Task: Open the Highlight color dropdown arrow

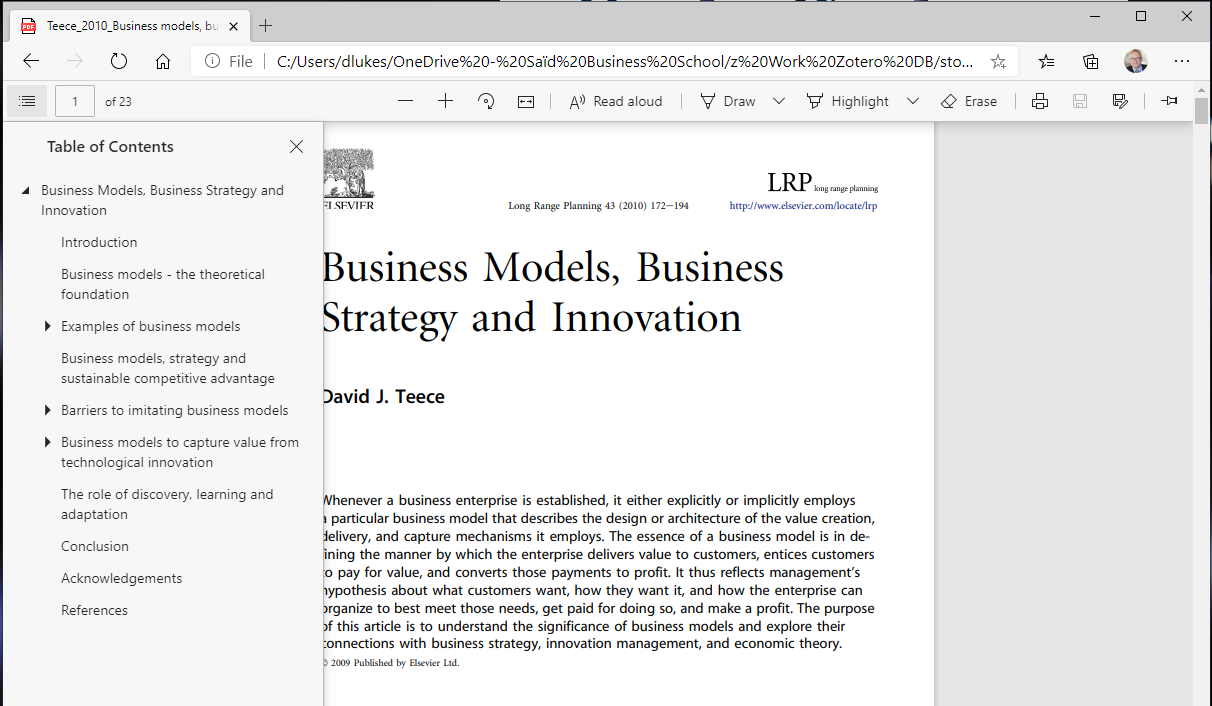Action: point(912,101)
